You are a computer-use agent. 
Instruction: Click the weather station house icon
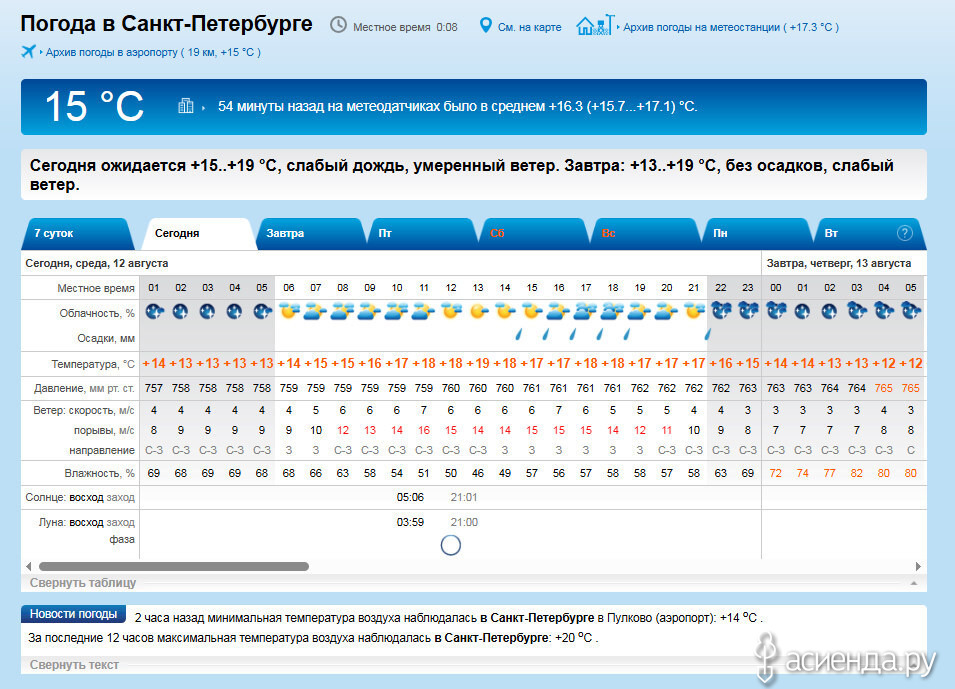[595, 25]
